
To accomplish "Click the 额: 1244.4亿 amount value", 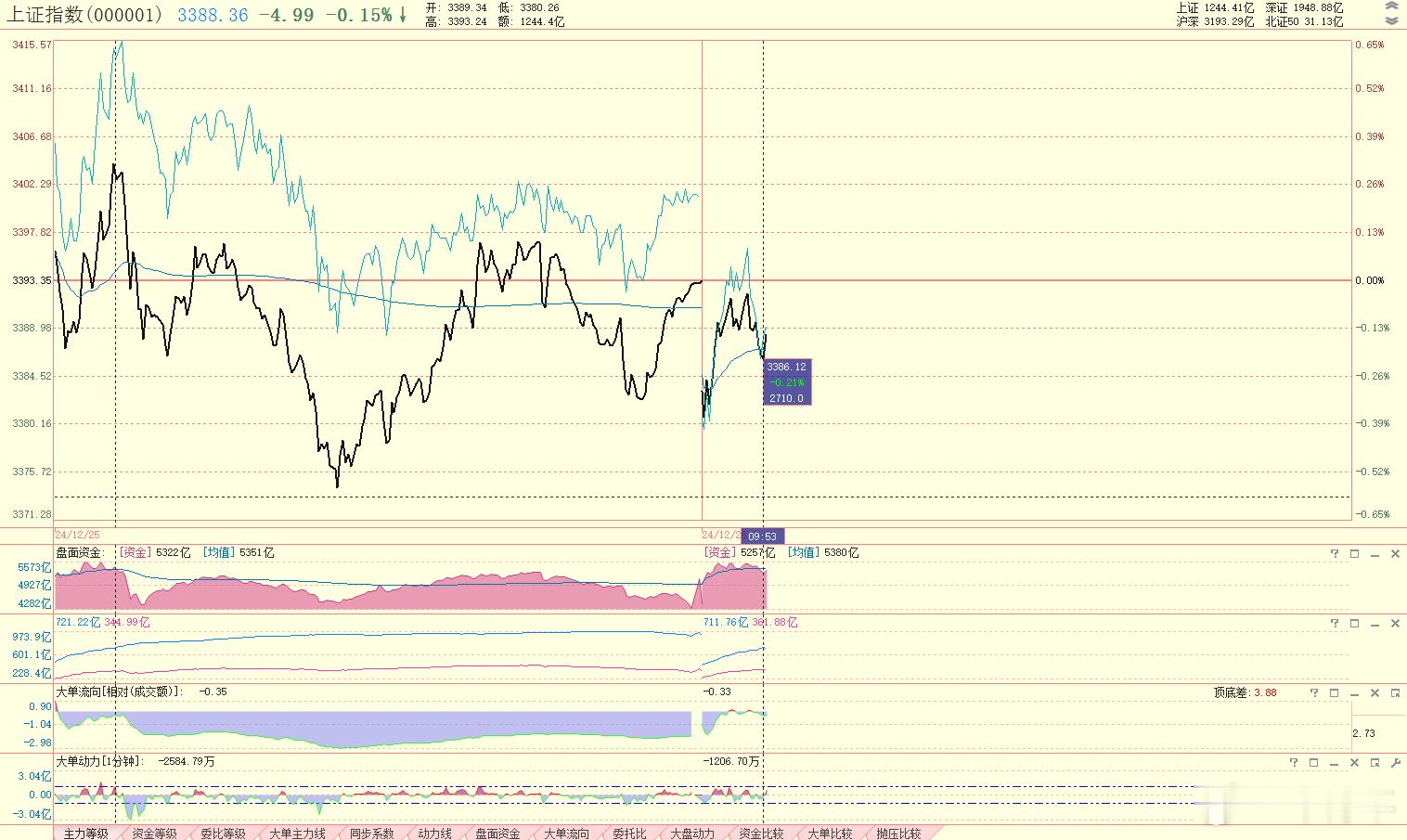I will 531,21.
